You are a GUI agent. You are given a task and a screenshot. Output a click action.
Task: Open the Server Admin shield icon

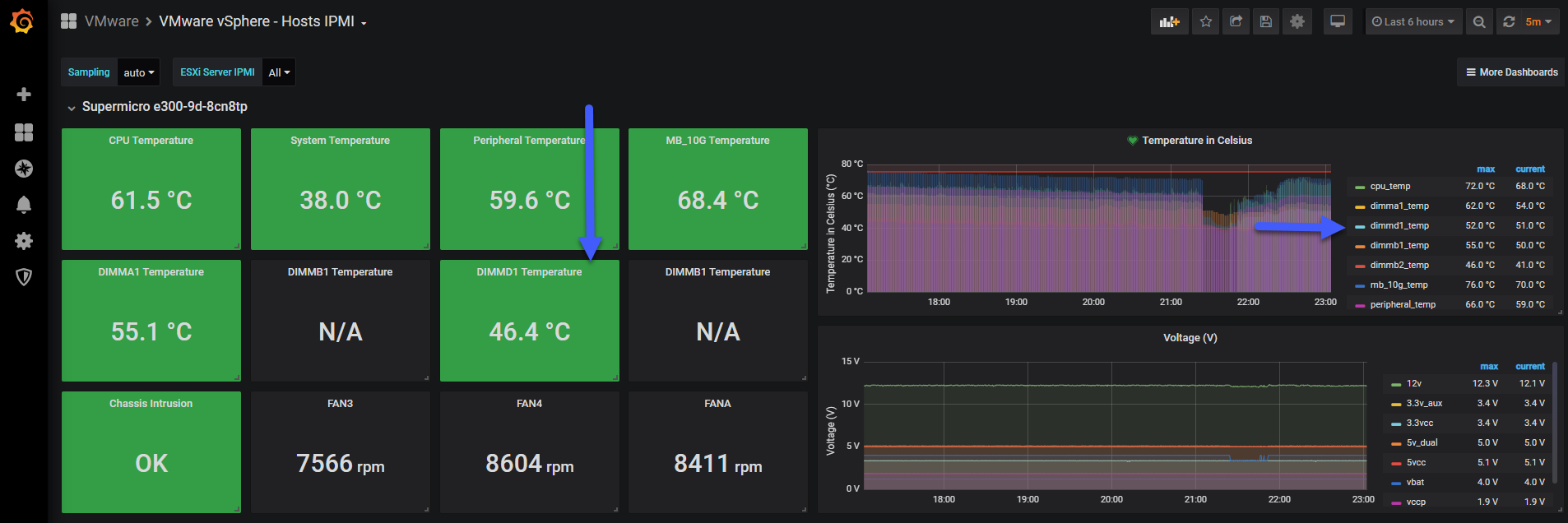pos(24,277)
